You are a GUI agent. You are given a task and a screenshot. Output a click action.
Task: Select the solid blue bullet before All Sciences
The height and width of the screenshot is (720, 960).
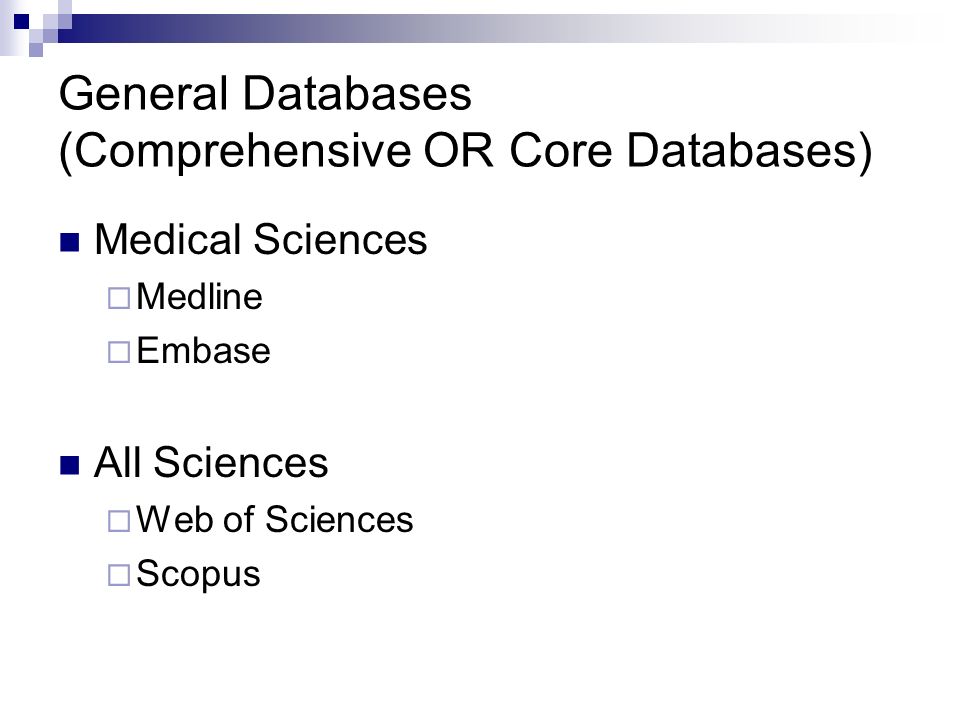click(70, 465)
